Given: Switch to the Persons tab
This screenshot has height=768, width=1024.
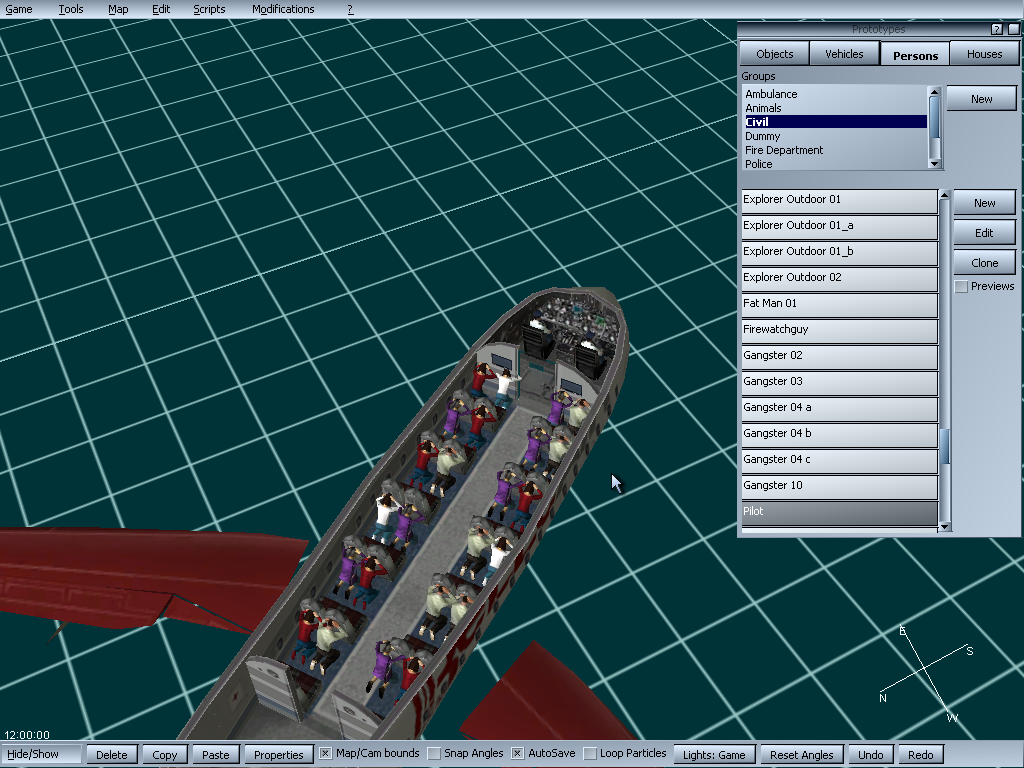Looking at the screenshot, I should click(915, 56).
